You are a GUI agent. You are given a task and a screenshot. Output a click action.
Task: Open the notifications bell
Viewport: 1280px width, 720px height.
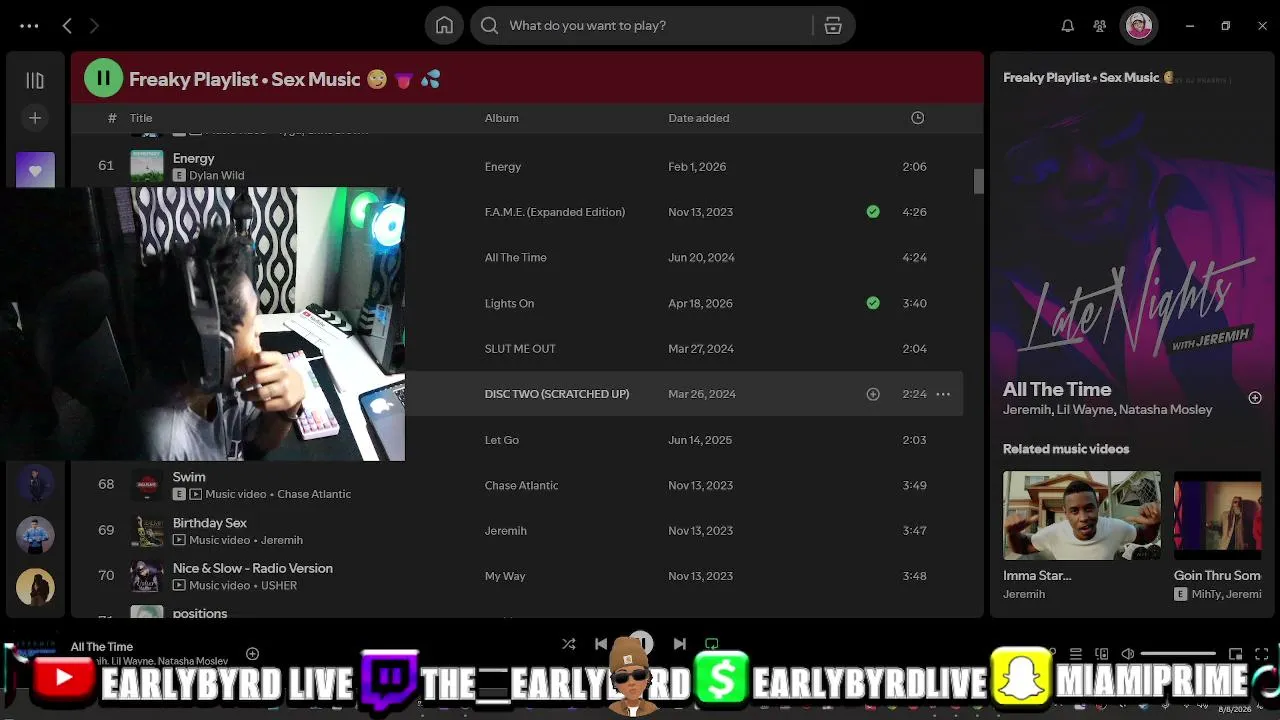coord(1068,26)
